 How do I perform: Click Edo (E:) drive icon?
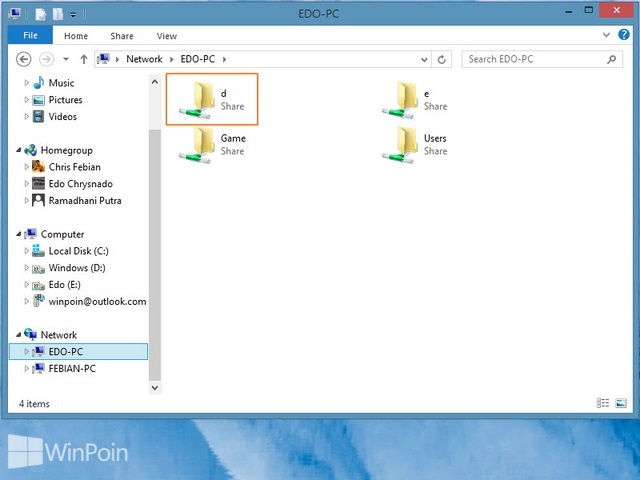(x=38, y=285)
